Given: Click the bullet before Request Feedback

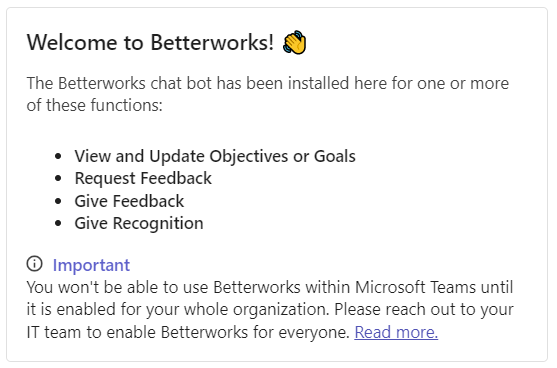Looking at the screenshot, I should coord(58,178).
